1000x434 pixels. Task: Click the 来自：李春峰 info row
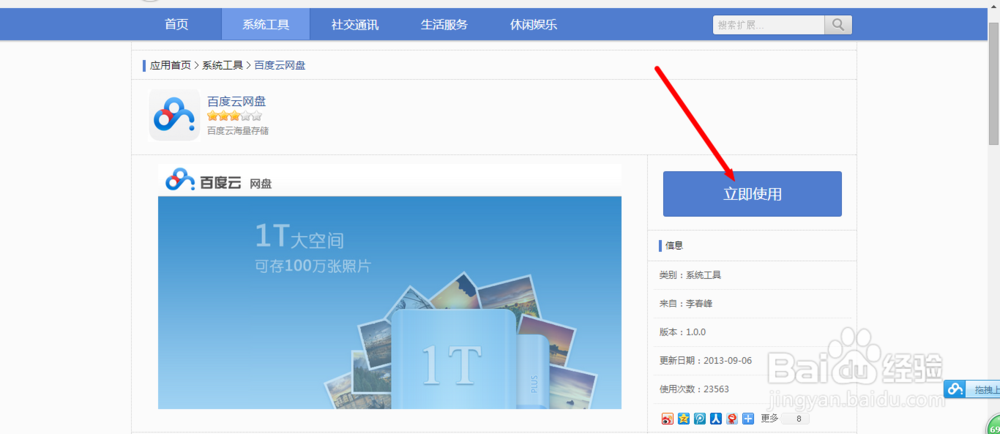point(755,303)
